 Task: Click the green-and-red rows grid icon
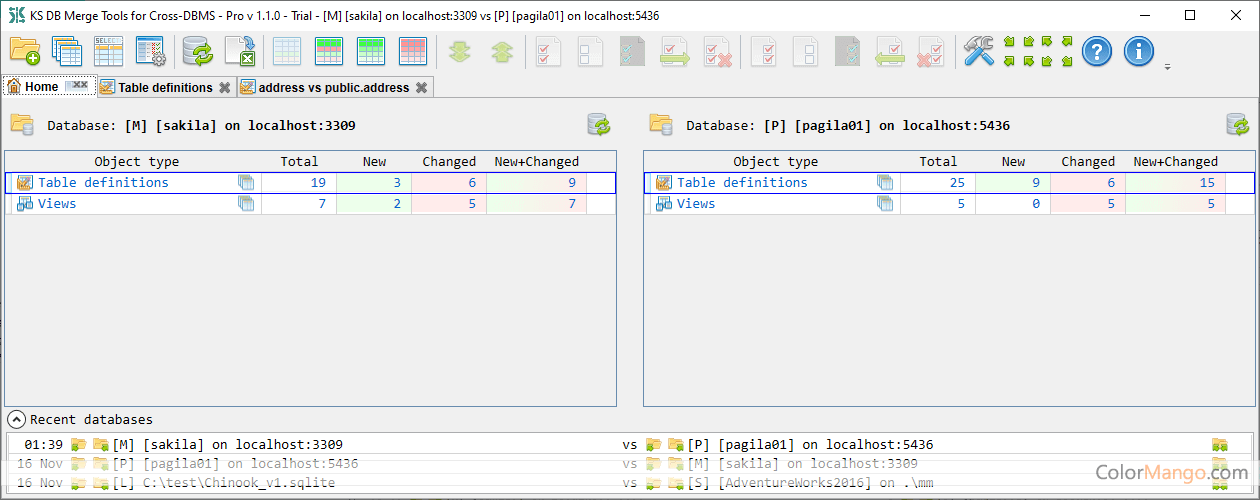point(329,51)
